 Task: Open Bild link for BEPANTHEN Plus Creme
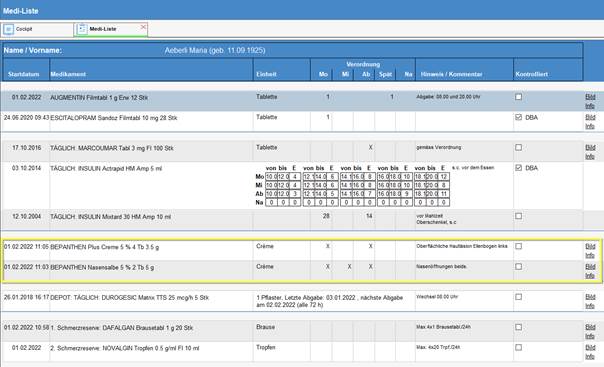(590, 246)
